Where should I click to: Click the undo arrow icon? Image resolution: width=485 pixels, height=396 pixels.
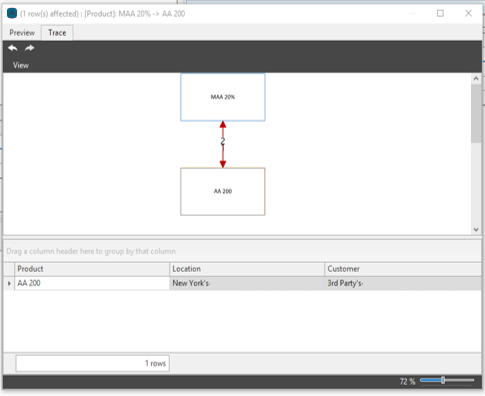tap(13, 48)
